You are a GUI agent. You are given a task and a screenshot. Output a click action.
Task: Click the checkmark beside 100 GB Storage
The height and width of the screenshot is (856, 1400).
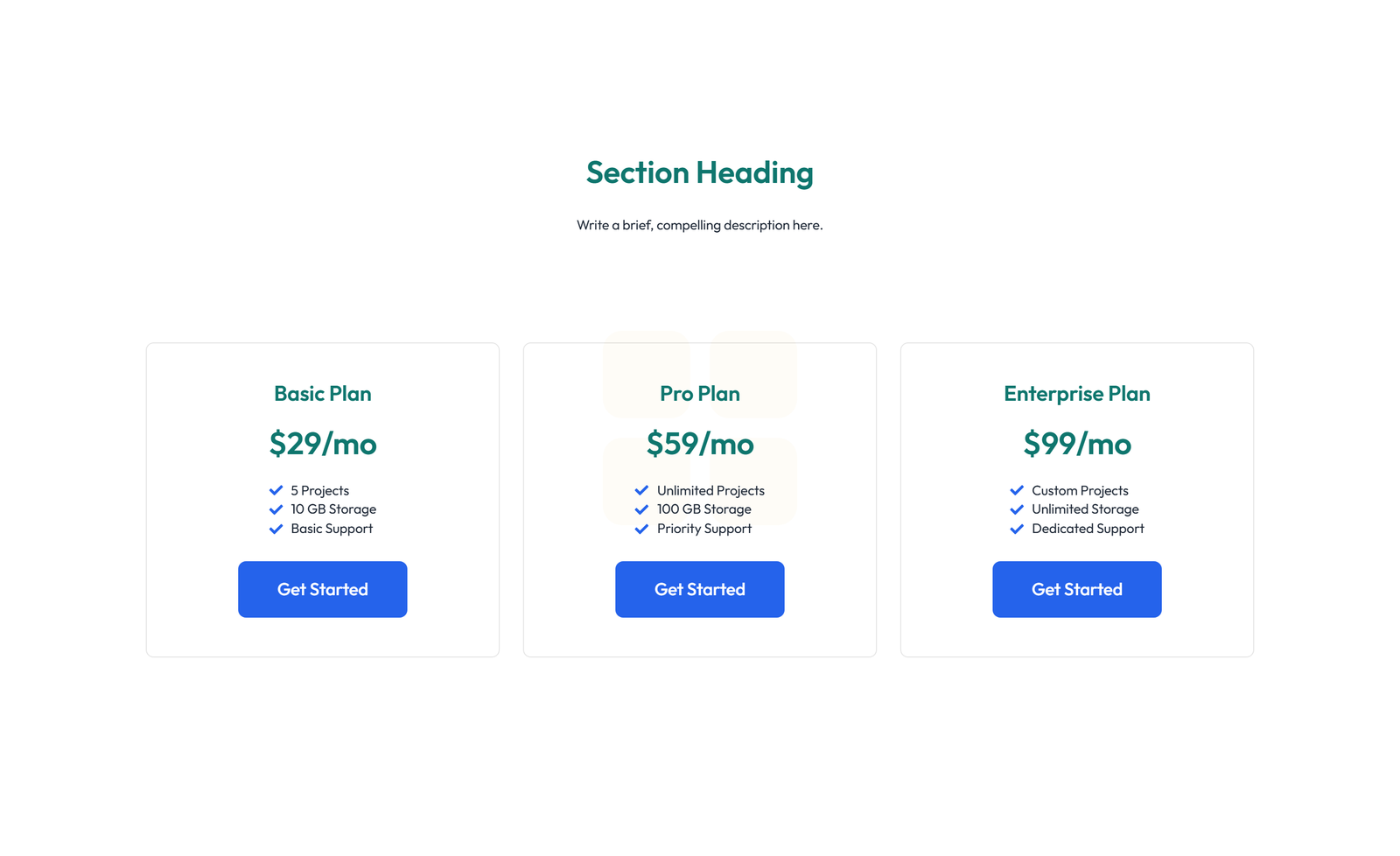[x=641, y=509]
